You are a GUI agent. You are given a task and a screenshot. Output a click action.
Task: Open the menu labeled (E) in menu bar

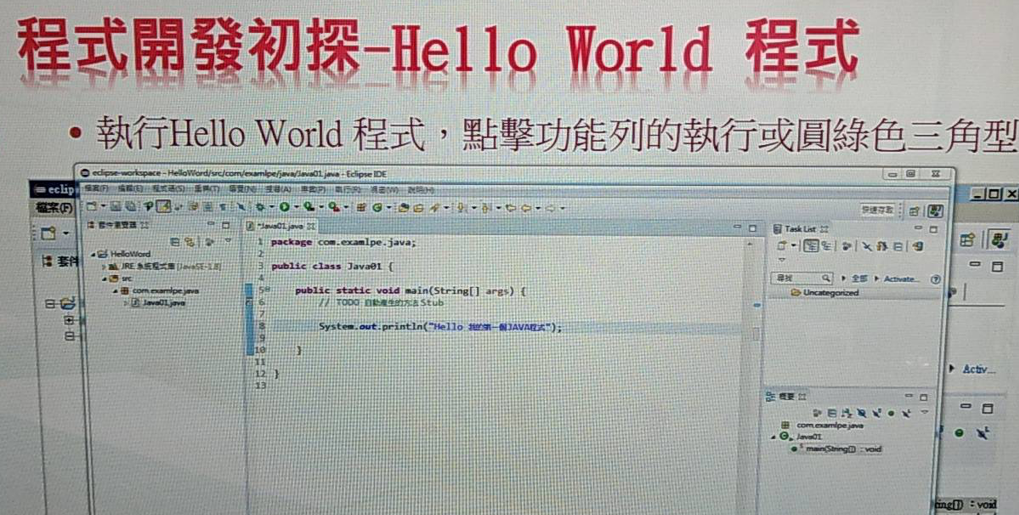131,189
